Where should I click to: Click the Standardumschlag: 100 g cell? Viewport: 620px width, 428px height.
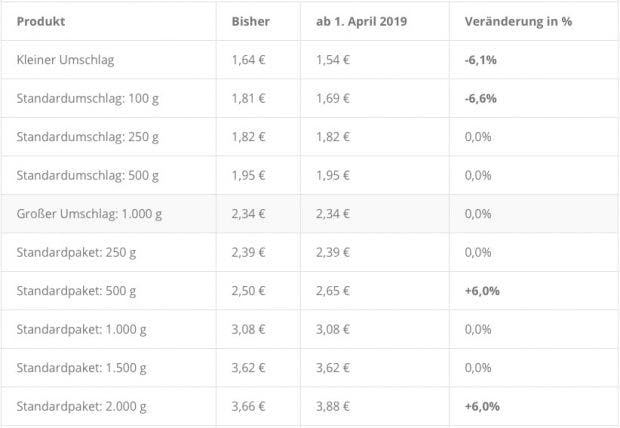[x=88, y=98]
